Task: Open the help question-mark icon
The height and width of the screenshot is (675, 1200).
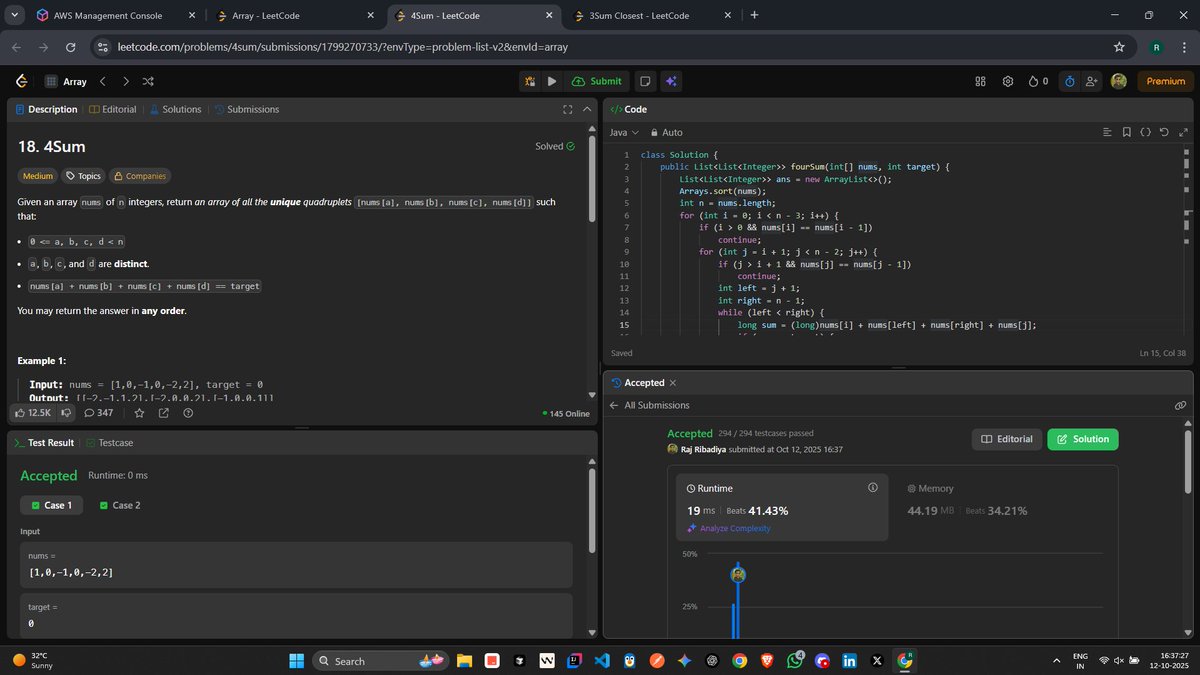Action: (188, 412)
